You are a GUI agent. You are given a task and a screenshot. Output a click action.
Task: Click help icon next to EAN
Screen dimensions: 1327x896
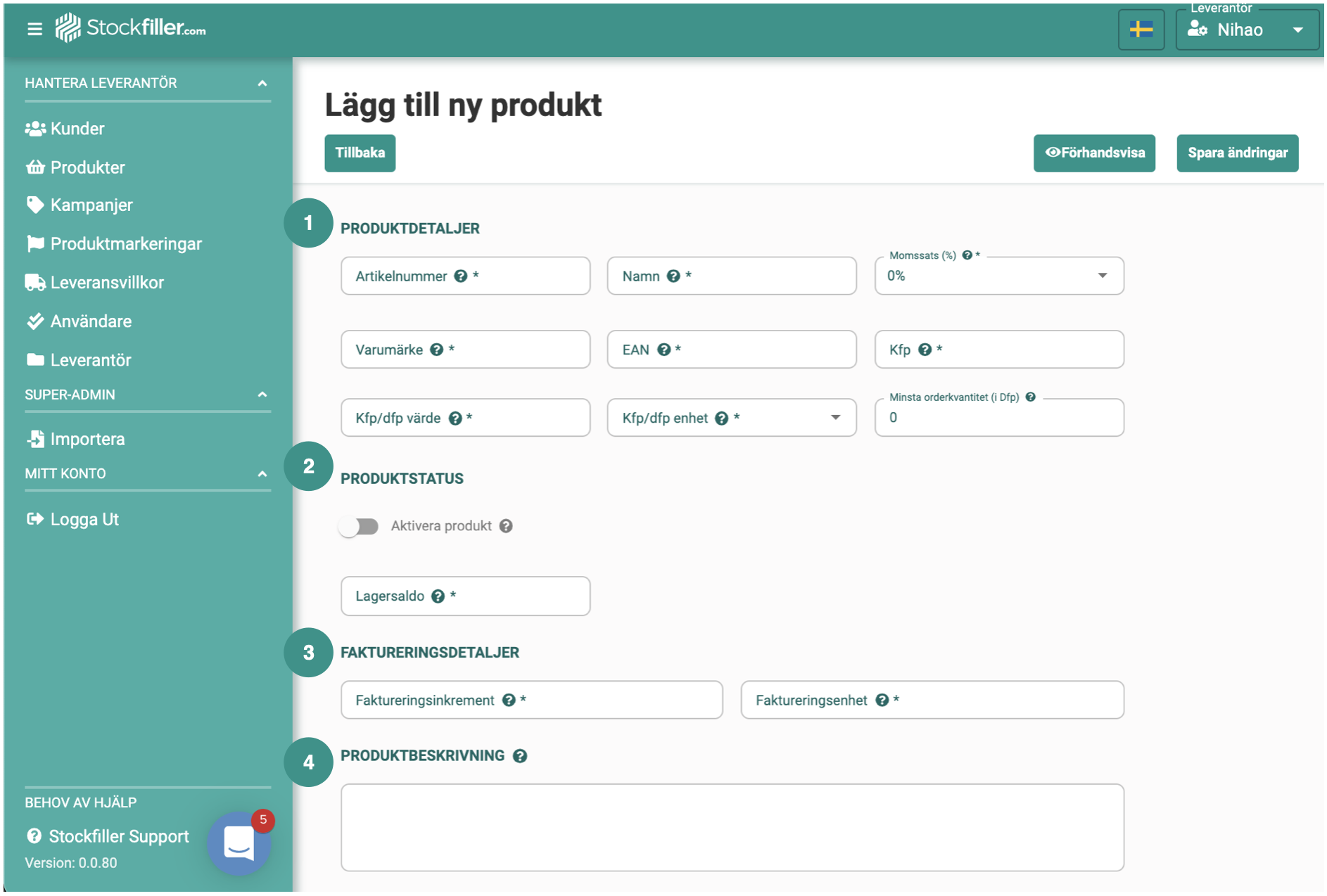pyautogui.click(x=663, y=350)
